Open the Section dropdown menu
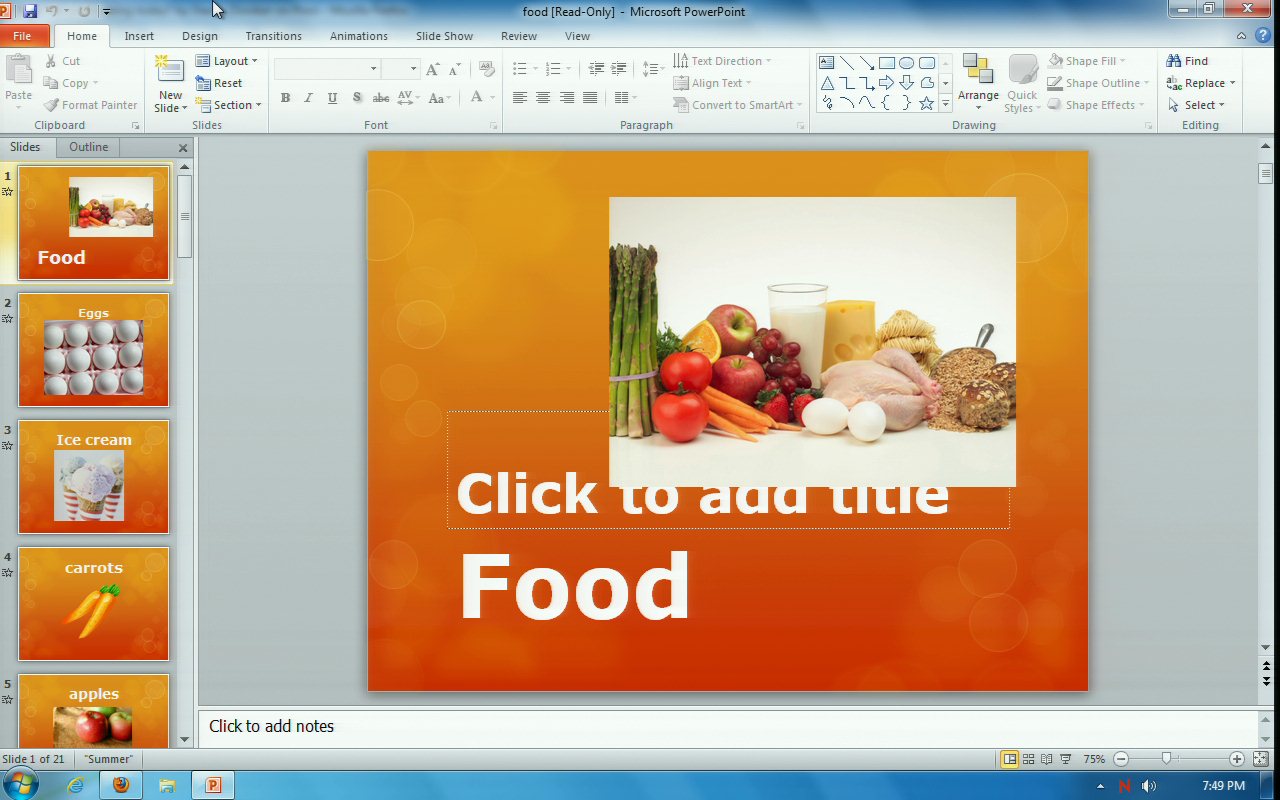Image resolution: width=1280 pixels, height=800 pixels. click(229, 105)
